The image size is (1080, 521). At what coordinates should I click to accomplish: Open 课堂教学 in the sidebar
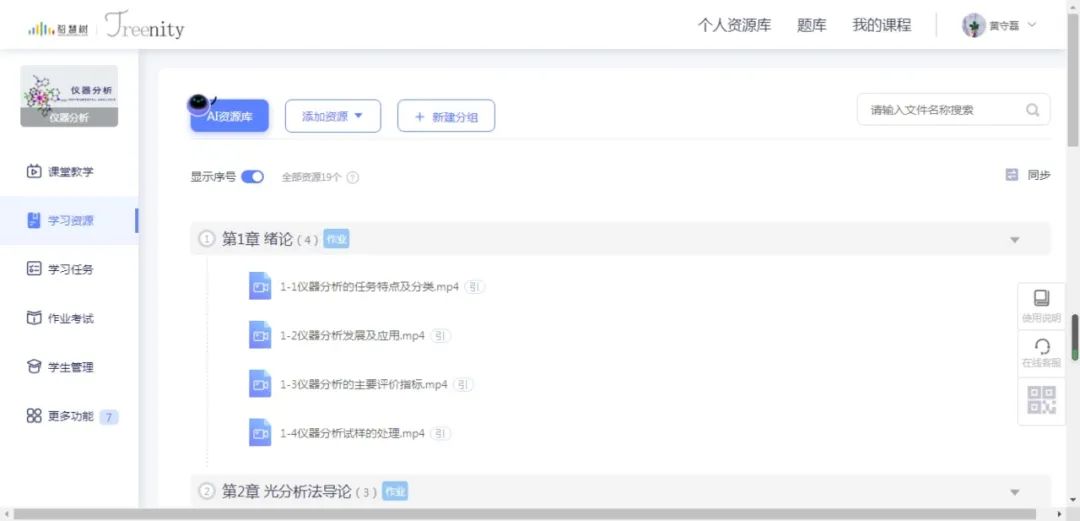click(69, 172)
